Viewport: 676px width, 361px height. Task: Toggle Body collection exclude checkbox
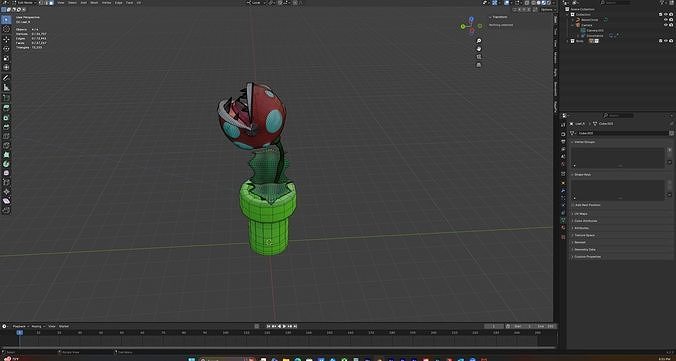[660, 41]
